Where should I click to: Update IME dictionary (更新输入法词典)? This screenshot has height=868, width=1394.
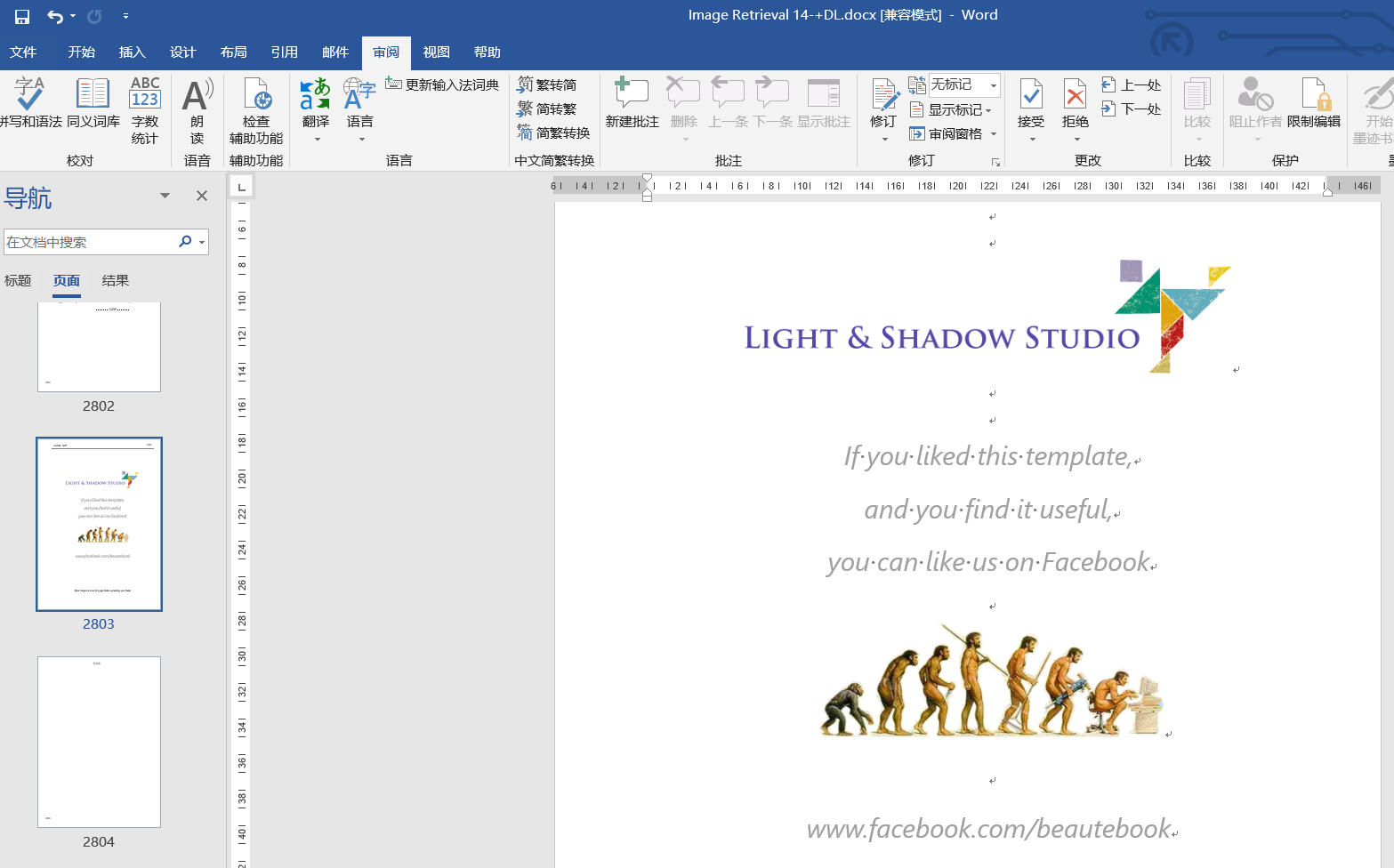click(x=442, y=84)
